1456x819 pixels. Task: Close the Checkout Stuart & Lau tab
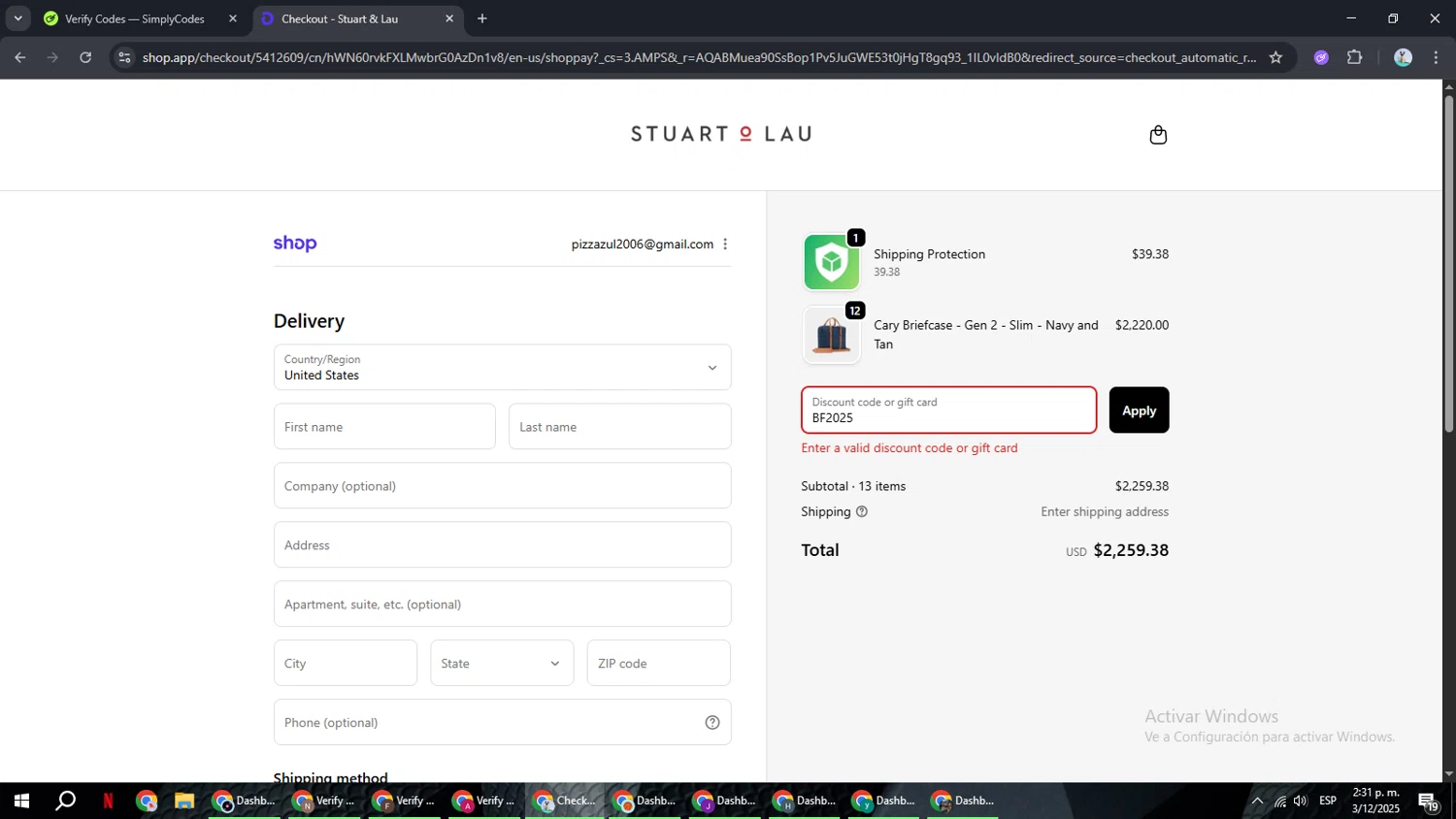(x=449, y=18)
